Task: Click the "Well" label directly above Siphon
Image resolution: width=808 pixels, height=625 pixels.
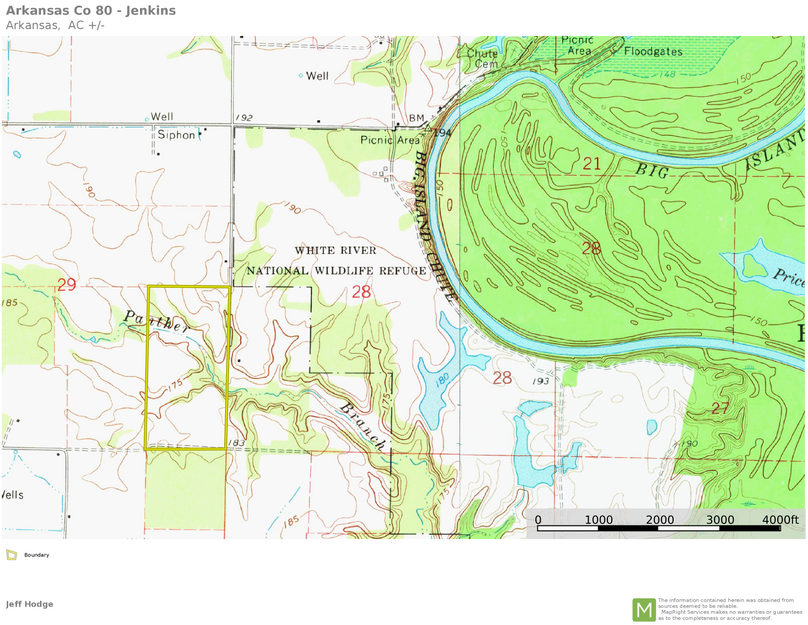Action: click(x=162, y=116)
